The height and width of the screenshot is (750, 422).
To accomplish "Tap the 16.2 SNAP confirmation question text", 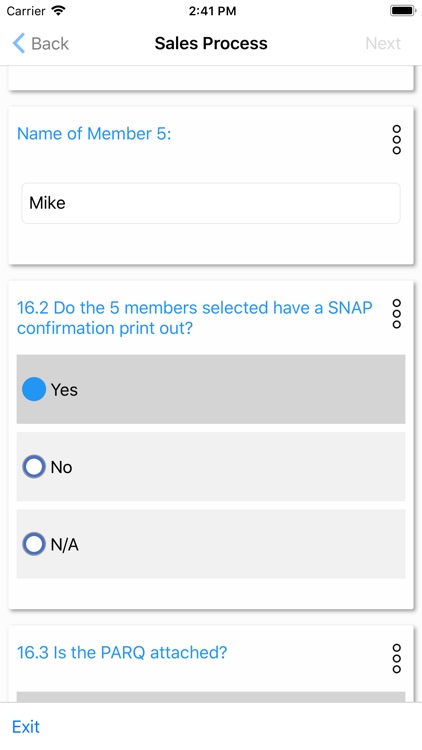I will point(194,318).
